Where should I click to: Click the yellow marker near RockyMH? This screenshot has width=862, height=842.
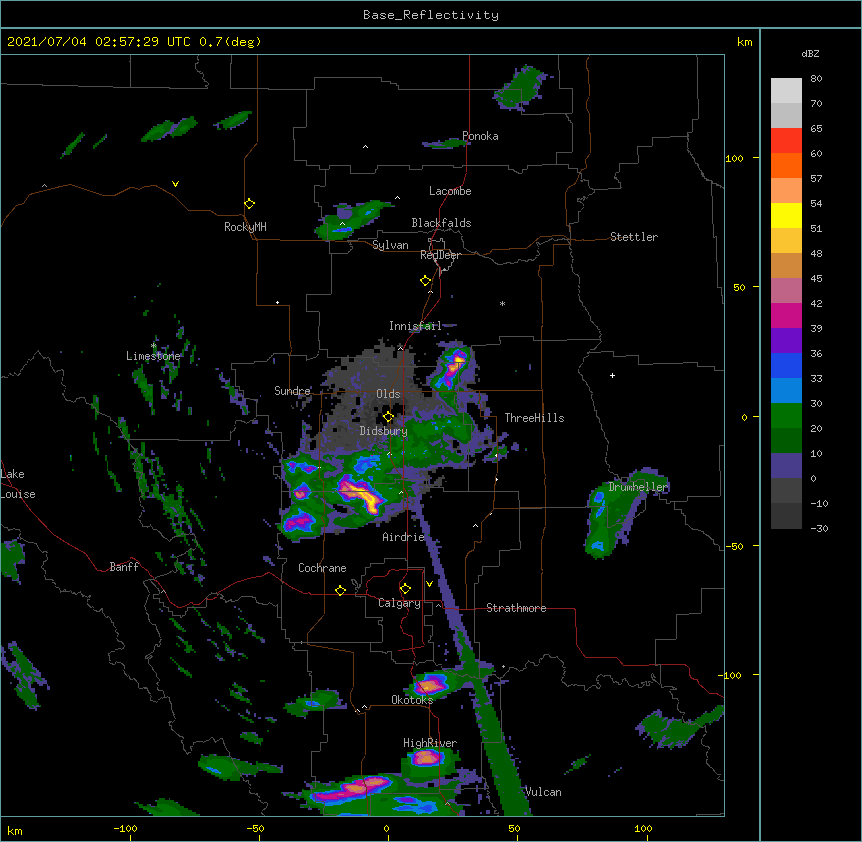pos(249,204)
